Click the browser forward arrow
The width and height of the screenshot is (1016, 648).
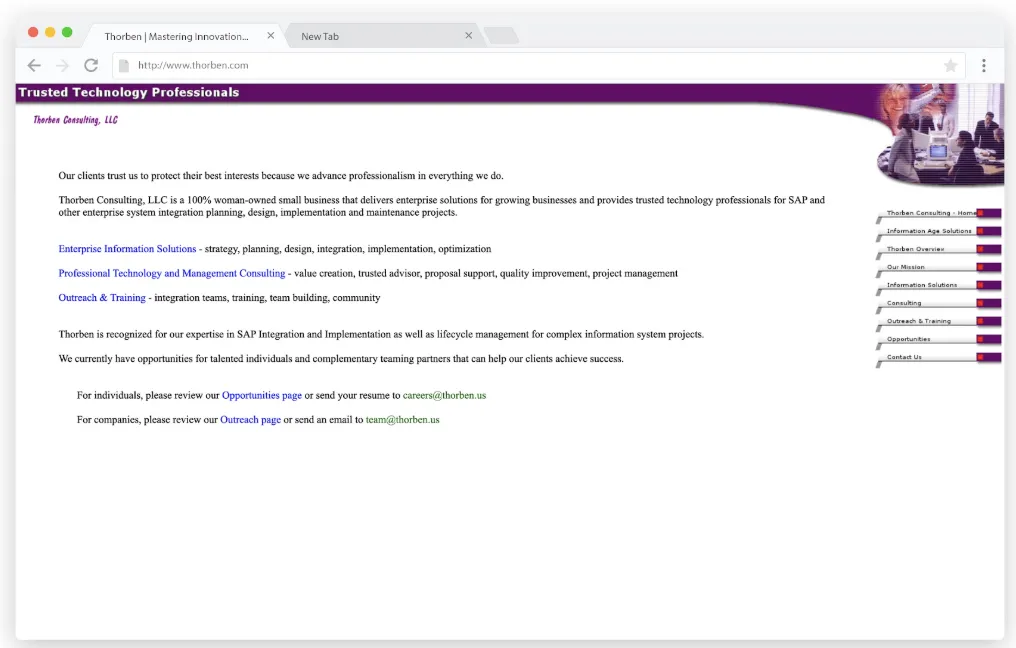(62, 65)
